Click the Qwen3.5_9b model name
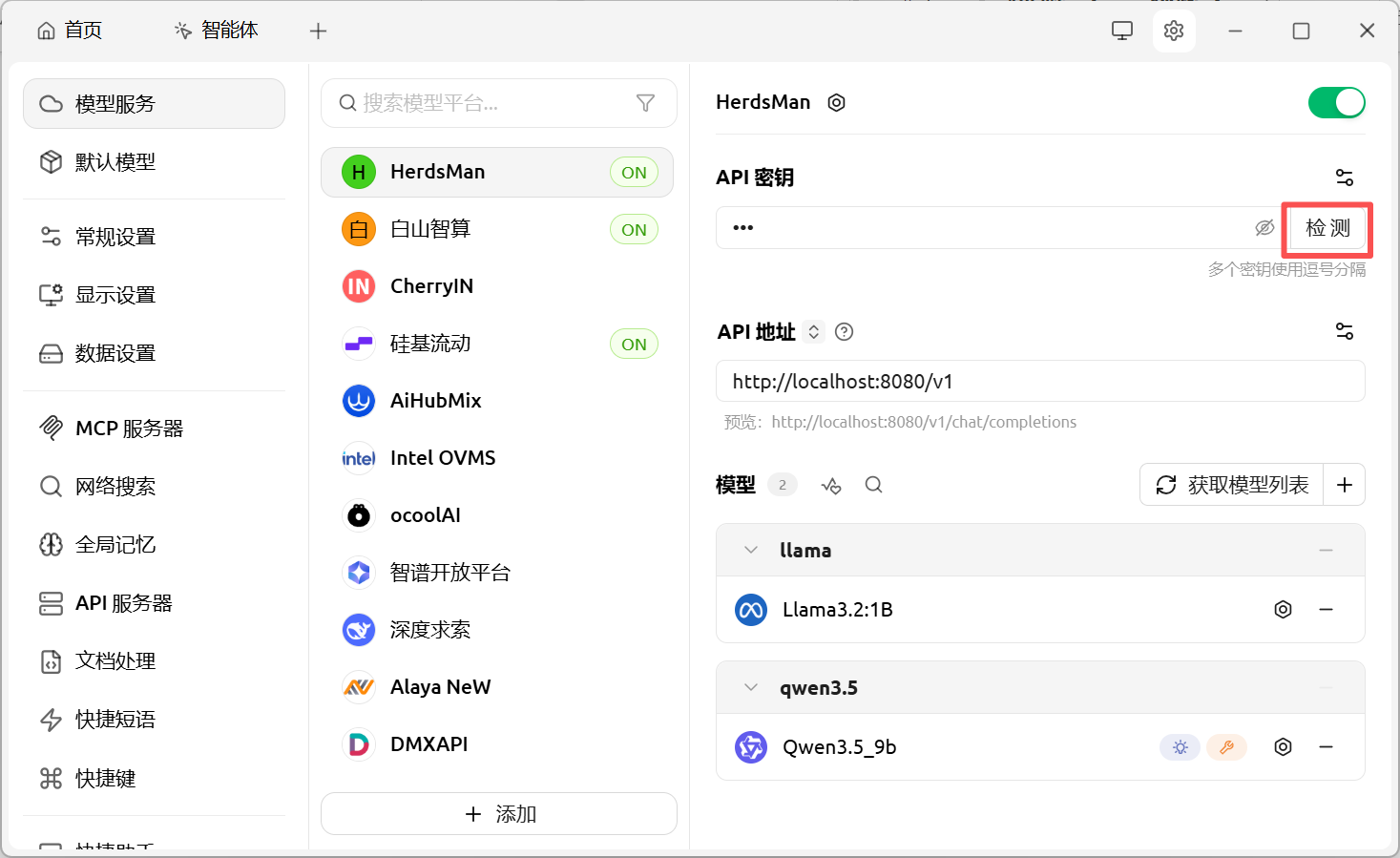The width and height of the screenshot is (1400, 858). coord(840,747)
